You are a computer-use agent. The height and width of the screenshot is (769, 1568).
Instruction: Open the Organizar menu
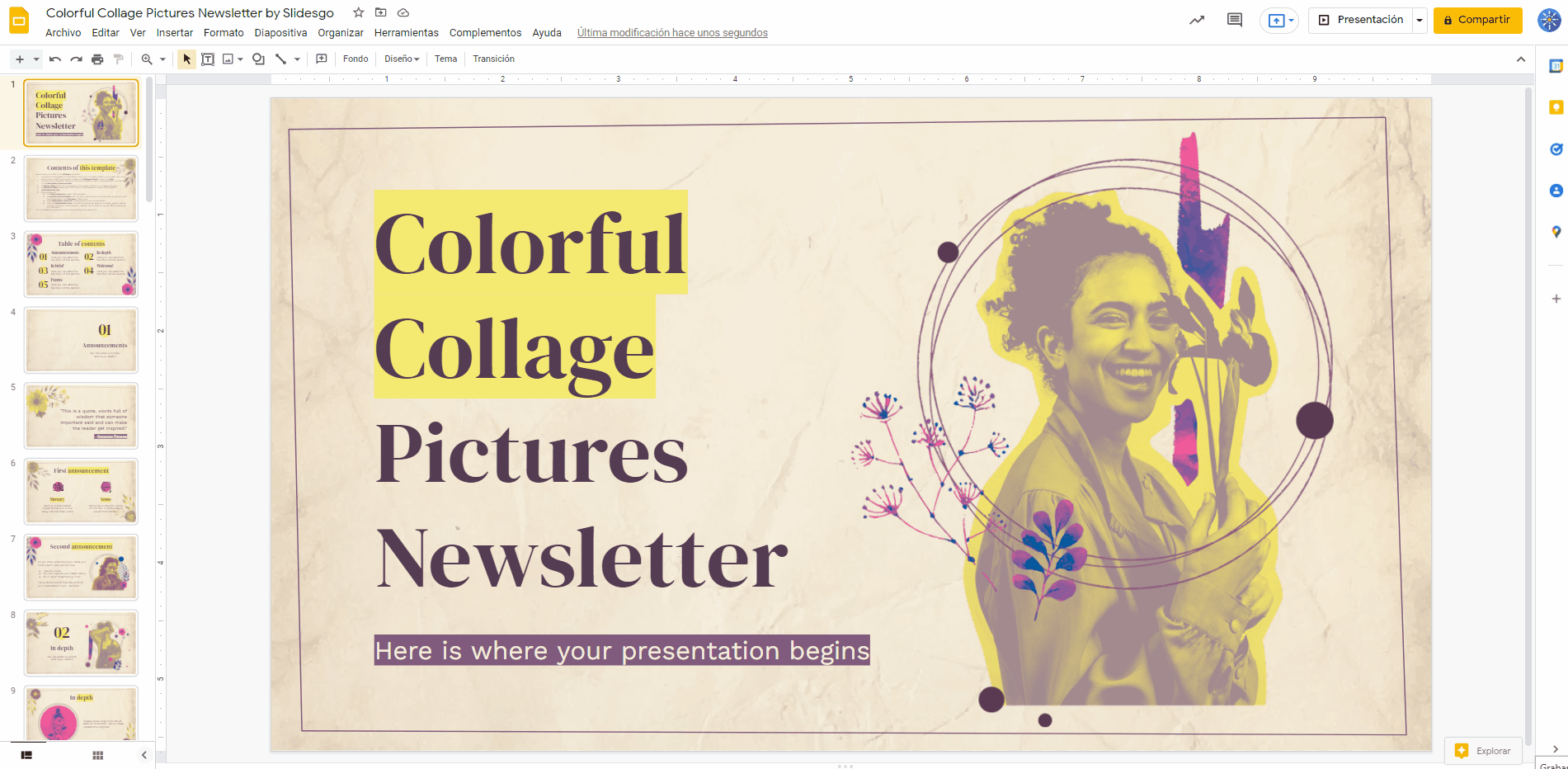(341, 33)
